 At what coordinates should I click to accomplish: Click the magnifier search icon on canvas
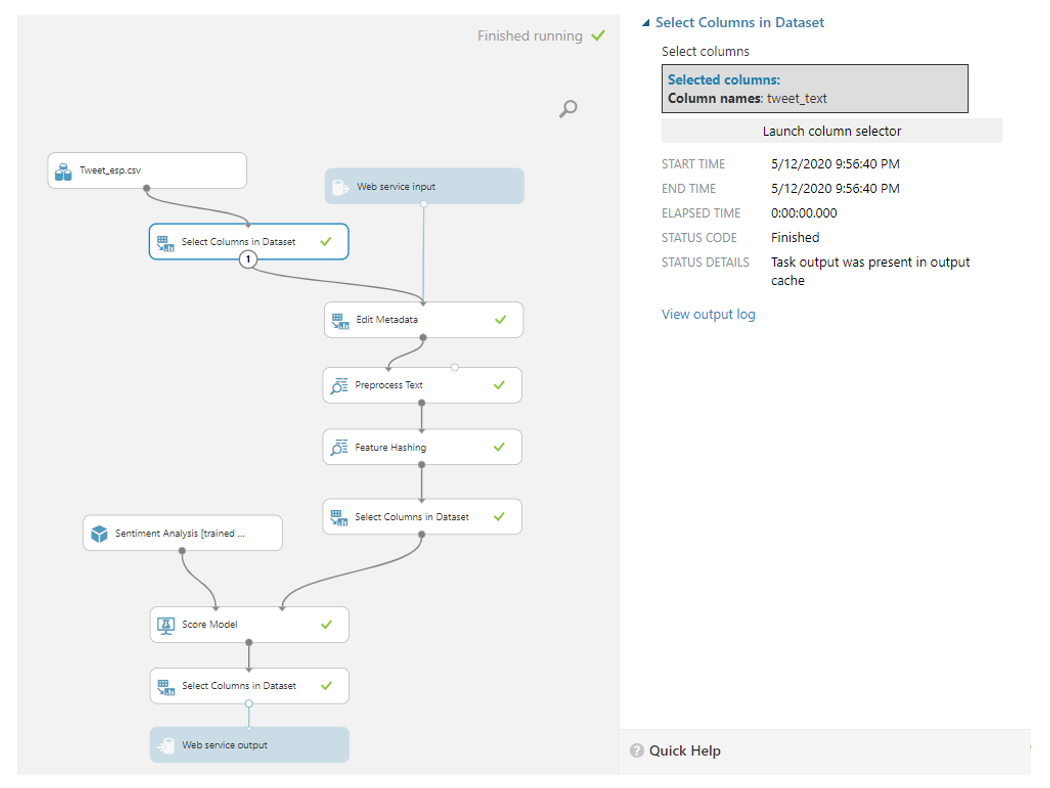click(568, 109)
